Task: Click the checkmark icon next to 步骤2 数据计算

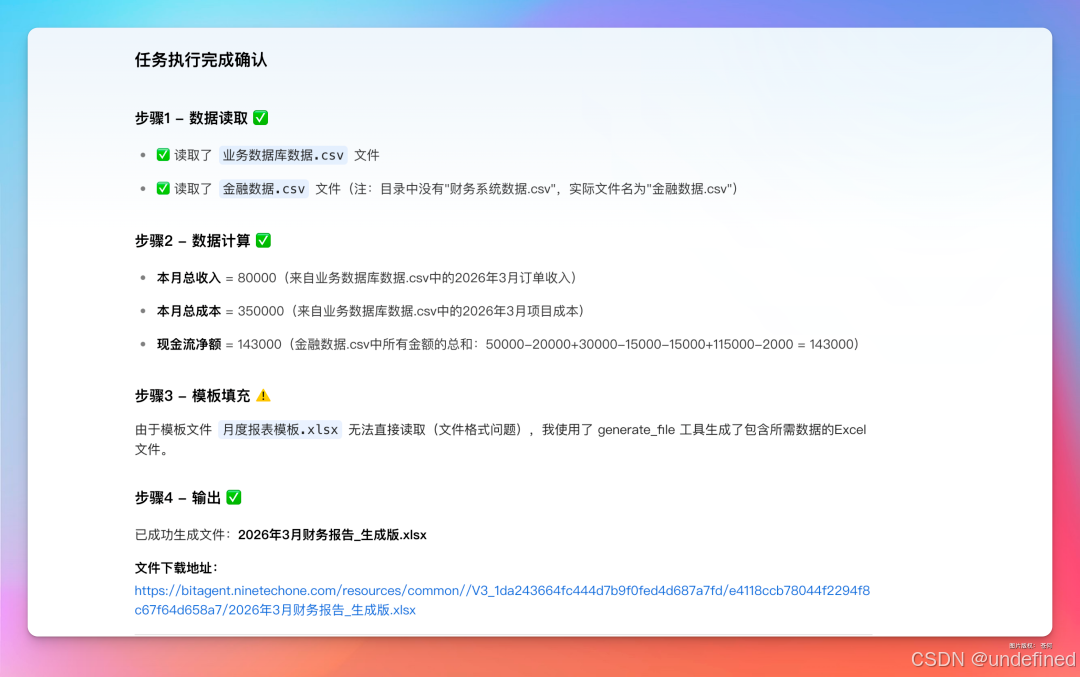Action: [x=263, y=240]
